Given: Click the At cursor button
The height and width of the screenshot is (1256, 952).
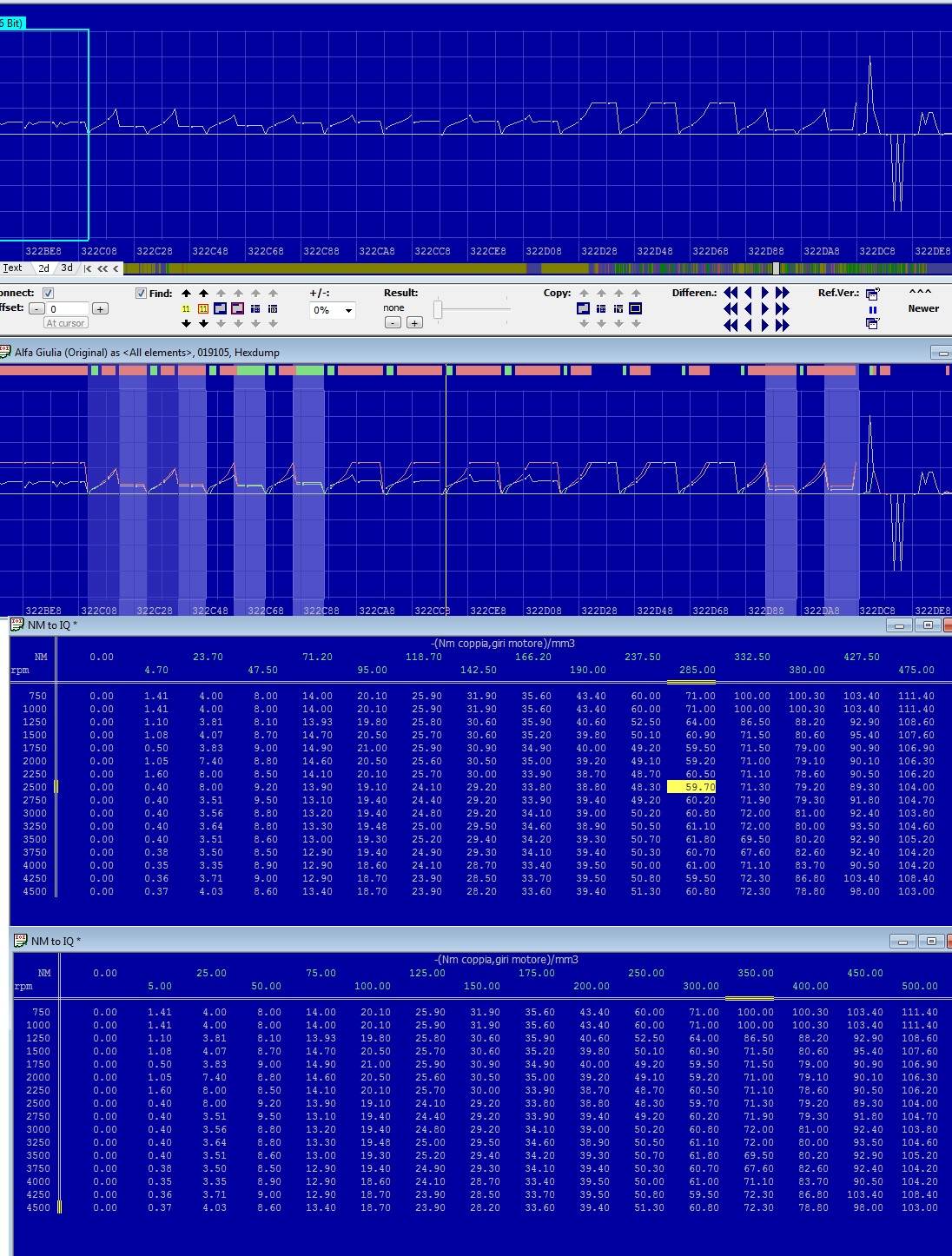Looking at the screenshot, I should 66,323.
